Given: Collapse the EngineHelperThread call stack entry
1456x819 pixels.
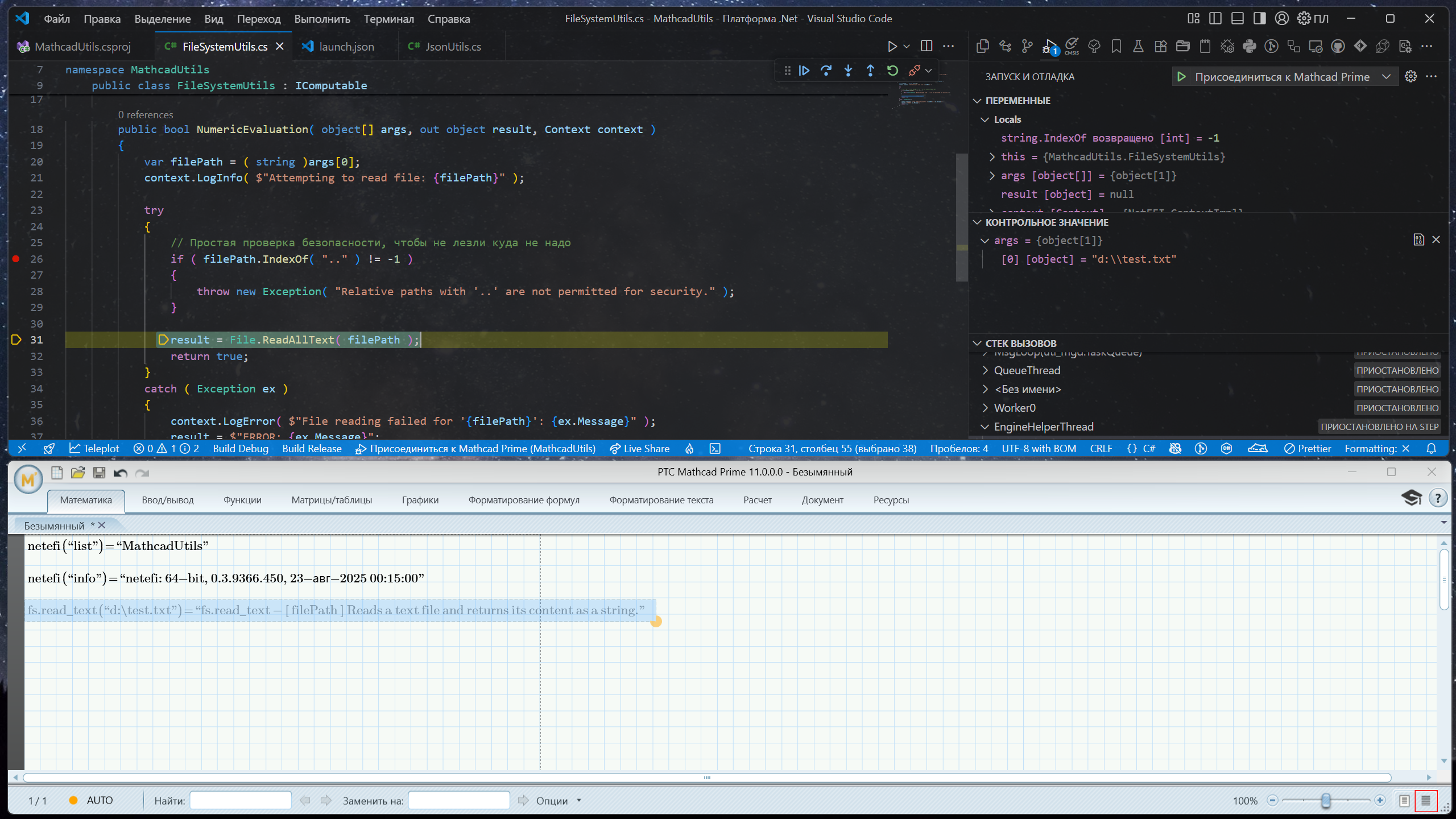Looking at the screenshot, I should pos(985,427).
